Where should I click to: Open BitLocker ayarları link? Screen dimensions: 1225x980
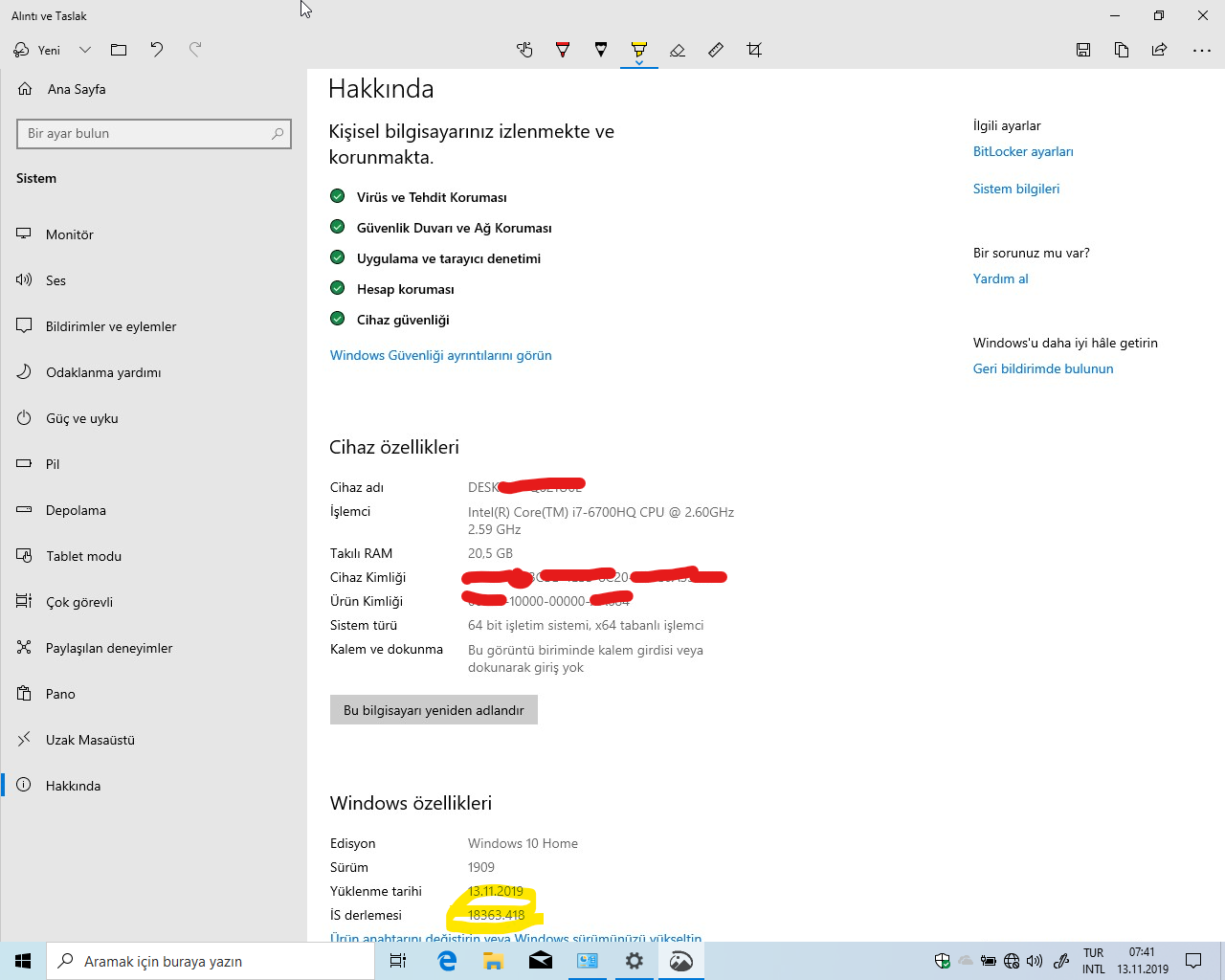tap(1023, 151)
